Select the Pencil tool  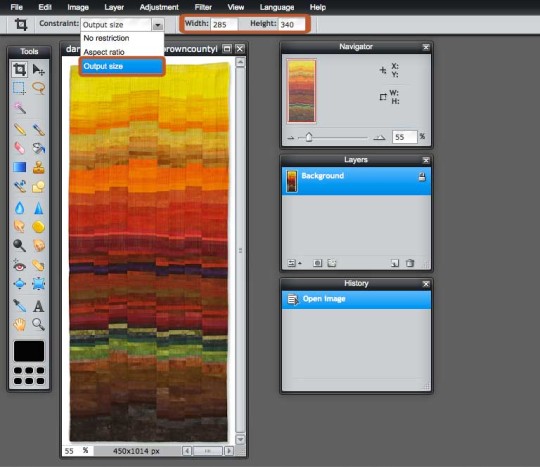[20, 129]
